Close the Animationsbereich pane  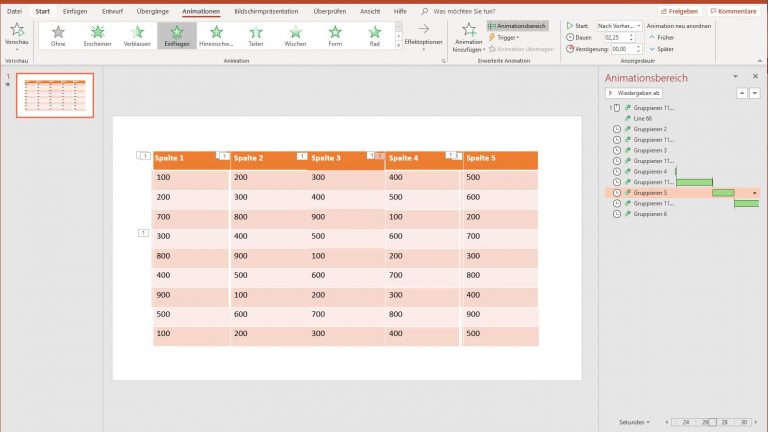click(755, 76)
